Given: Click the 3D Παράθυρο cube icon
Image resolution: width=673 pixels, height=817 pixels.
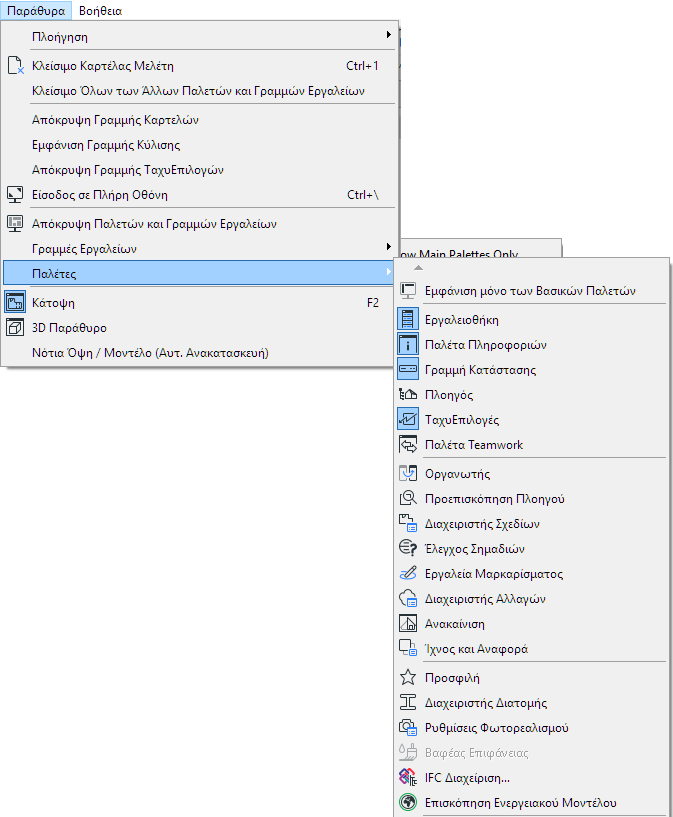Looking at the screenshot, I should pos(15,328).
